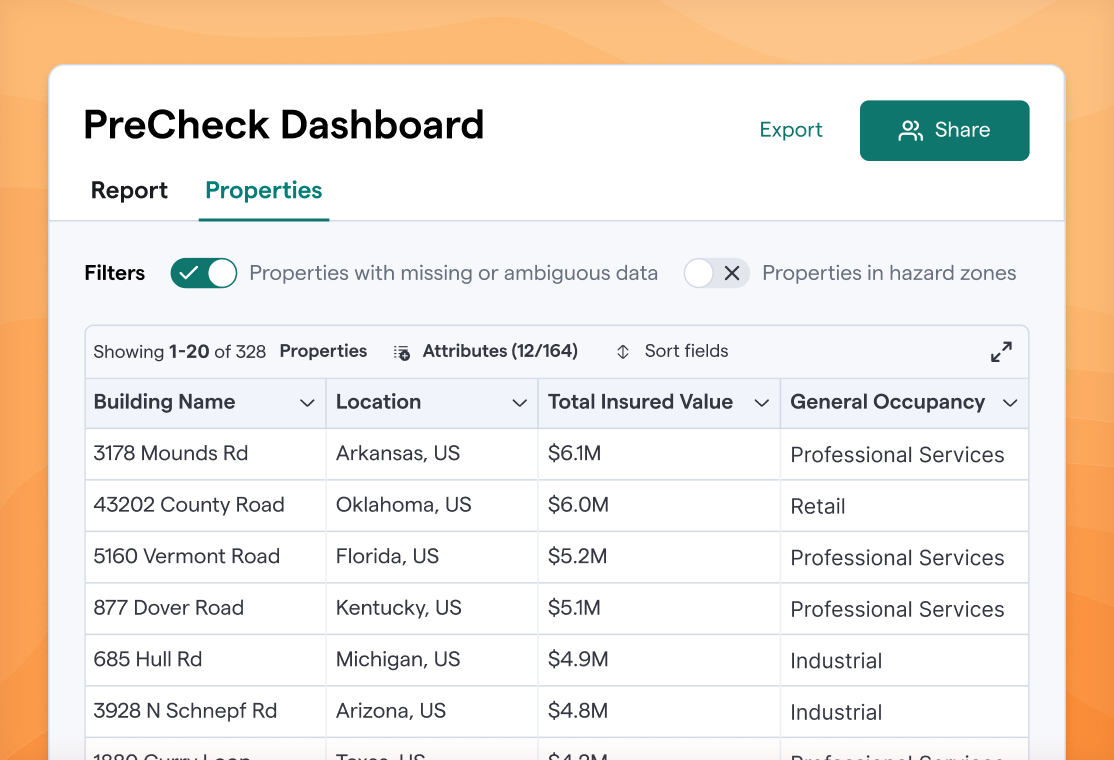1114x760 pixels.
Task: Open Location column dropdown chevron
Action: click(x=519, y=403)
